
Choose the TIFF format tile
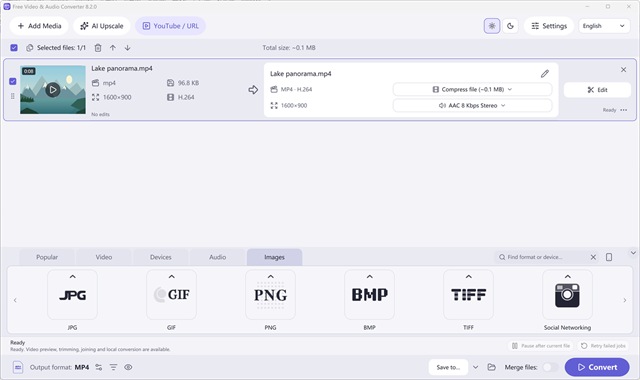pyautogui.click(x=468, y=294)
